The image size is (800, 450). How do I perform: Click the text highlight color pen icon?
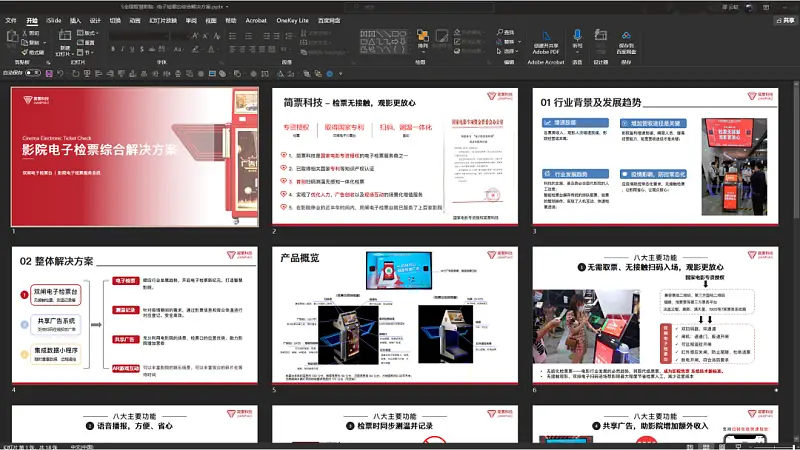point(195,49)
